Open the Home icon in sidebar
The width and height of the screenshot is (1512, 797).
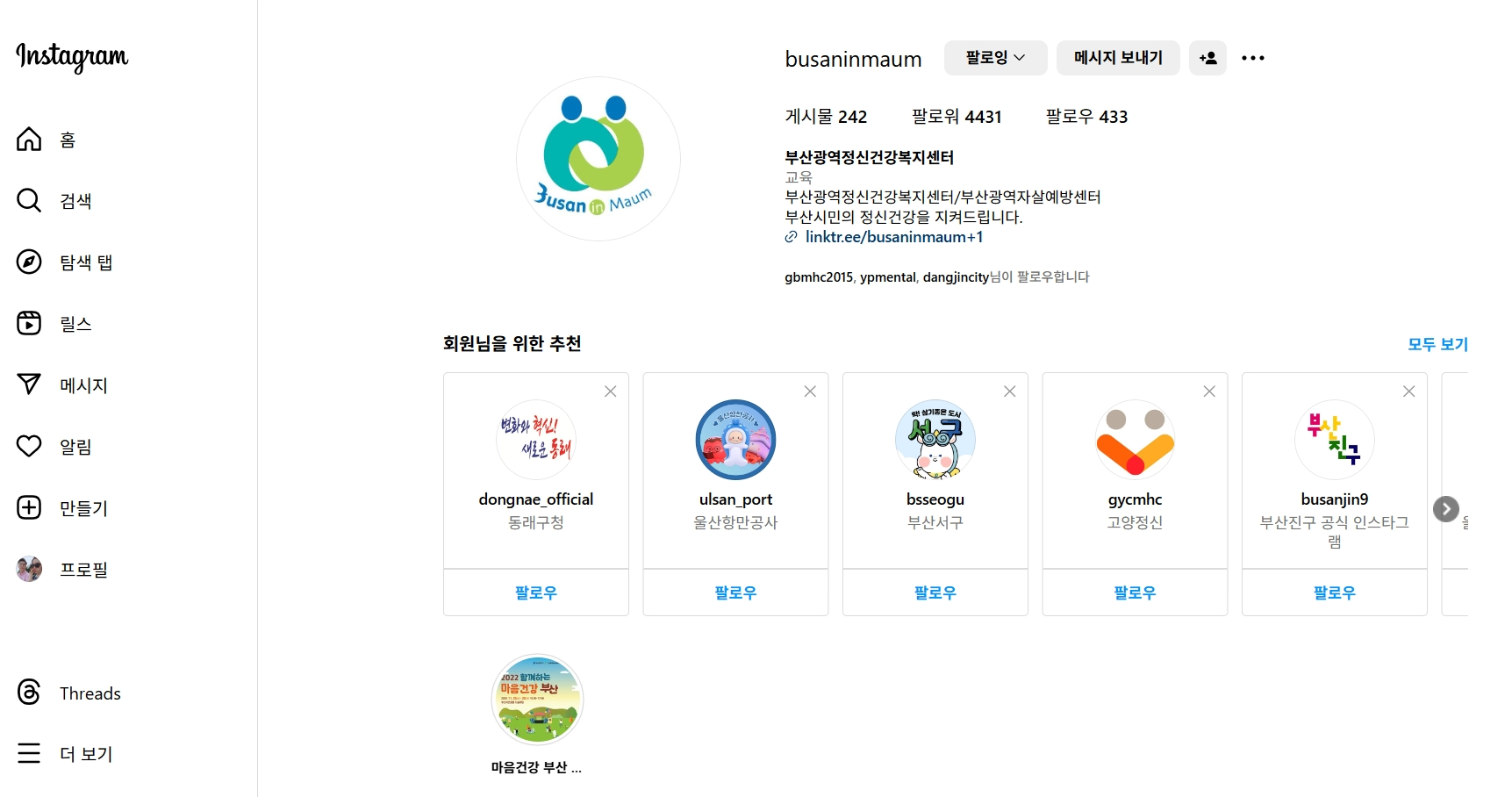pyautogui.click(x=29, y=140)
